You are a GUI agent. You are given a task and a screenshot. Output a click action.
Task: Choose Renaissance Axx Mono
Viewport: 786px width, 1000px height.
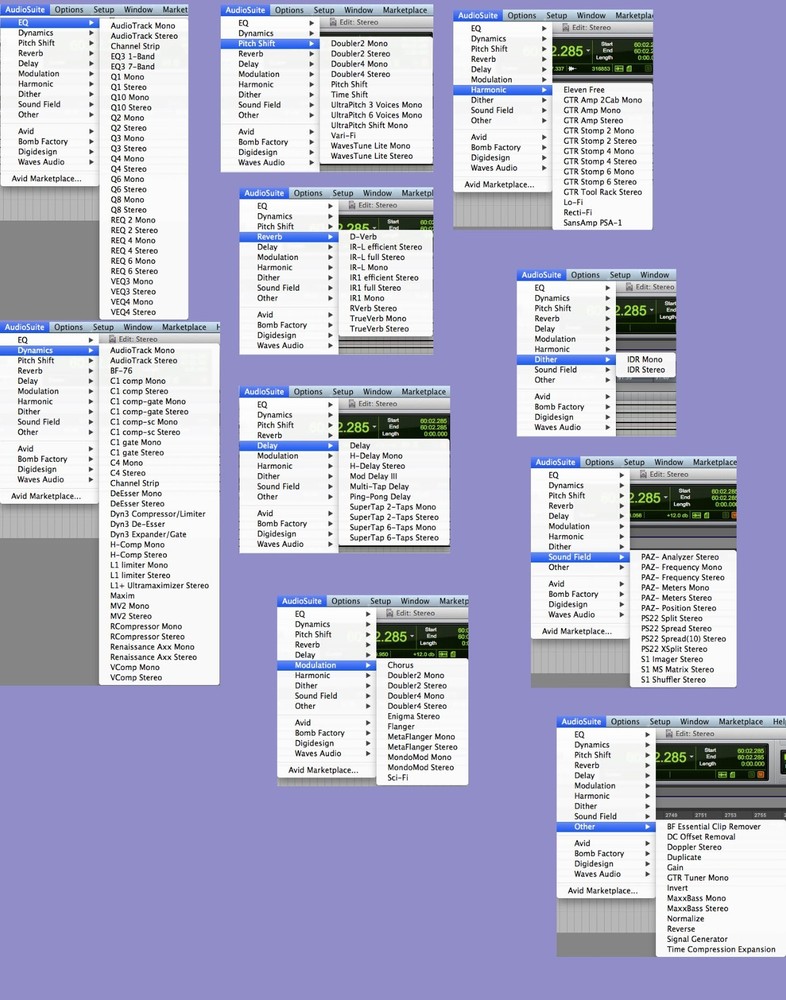(152, 647)
